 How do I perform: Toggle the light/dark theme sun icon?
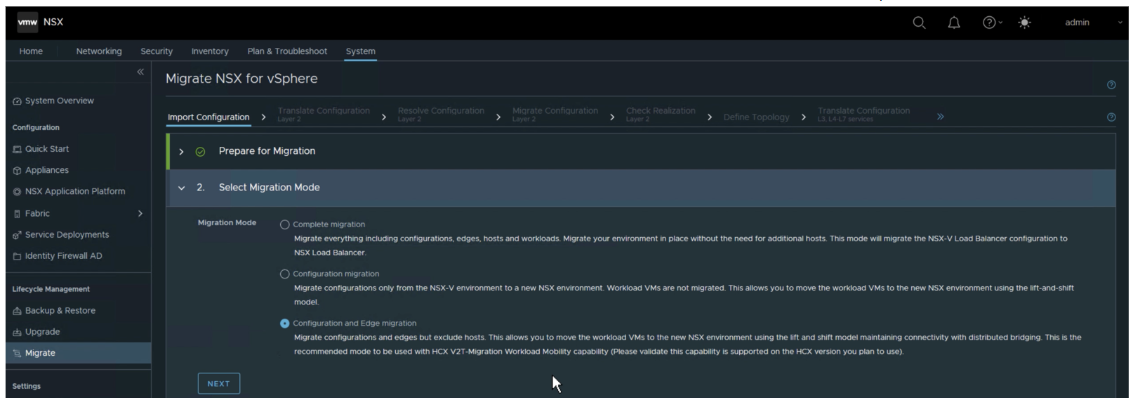click(1024, 22)
